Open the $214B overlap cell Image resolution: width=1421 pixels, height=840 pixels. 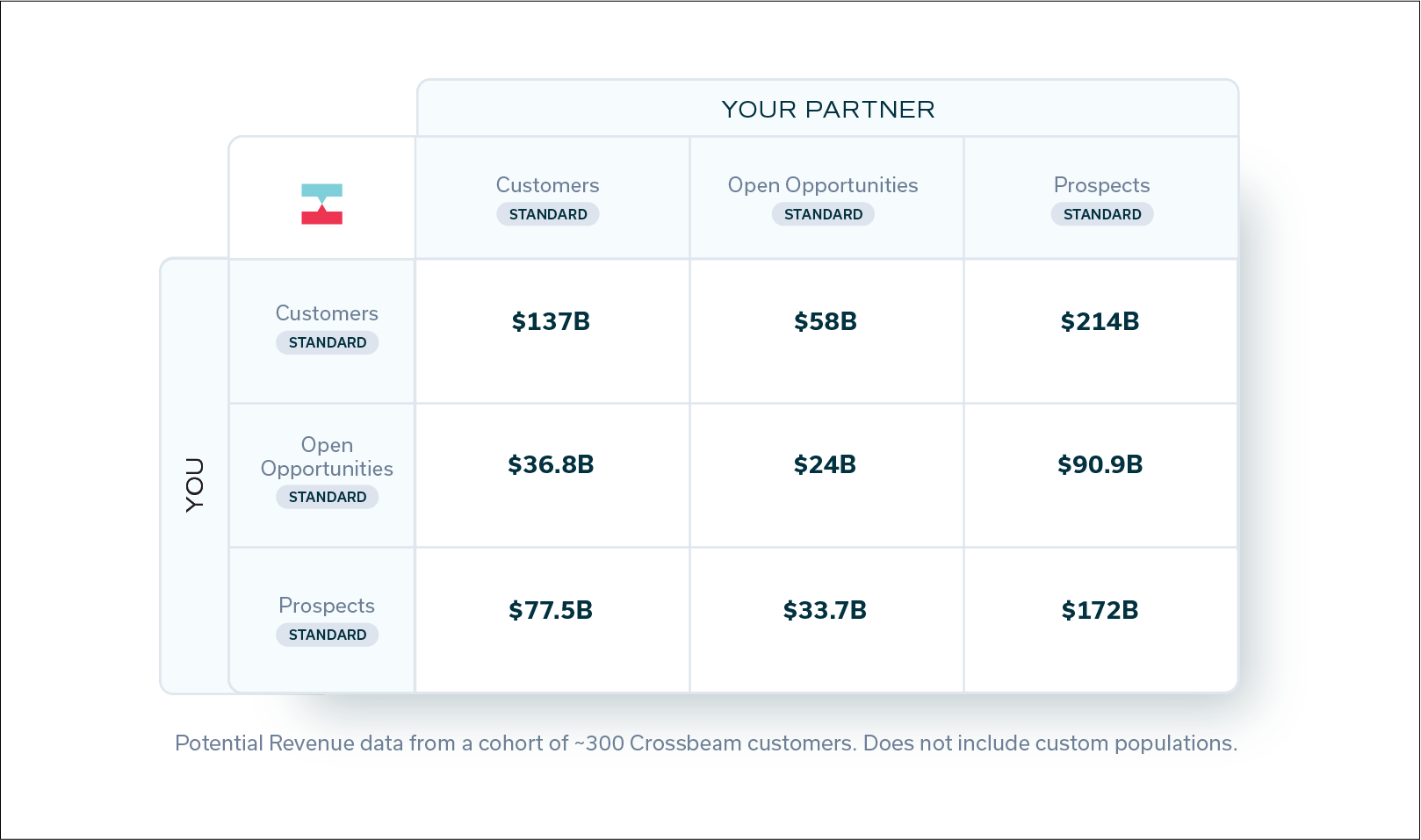pyautogui.click(x=1101, y=332)
